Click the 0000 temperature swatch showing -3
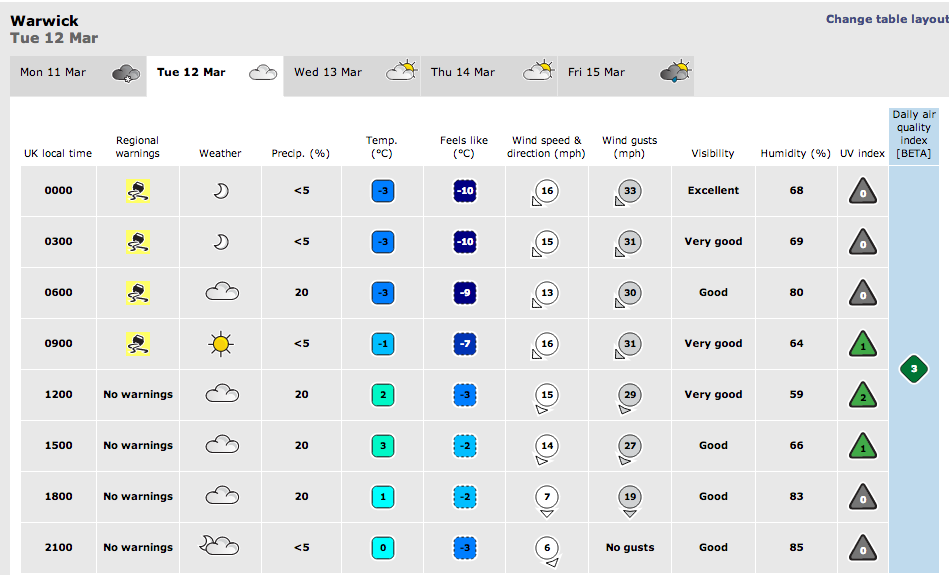Image resolution: width=949 pixels, height=575 pixels. click(x=383, y=191)
